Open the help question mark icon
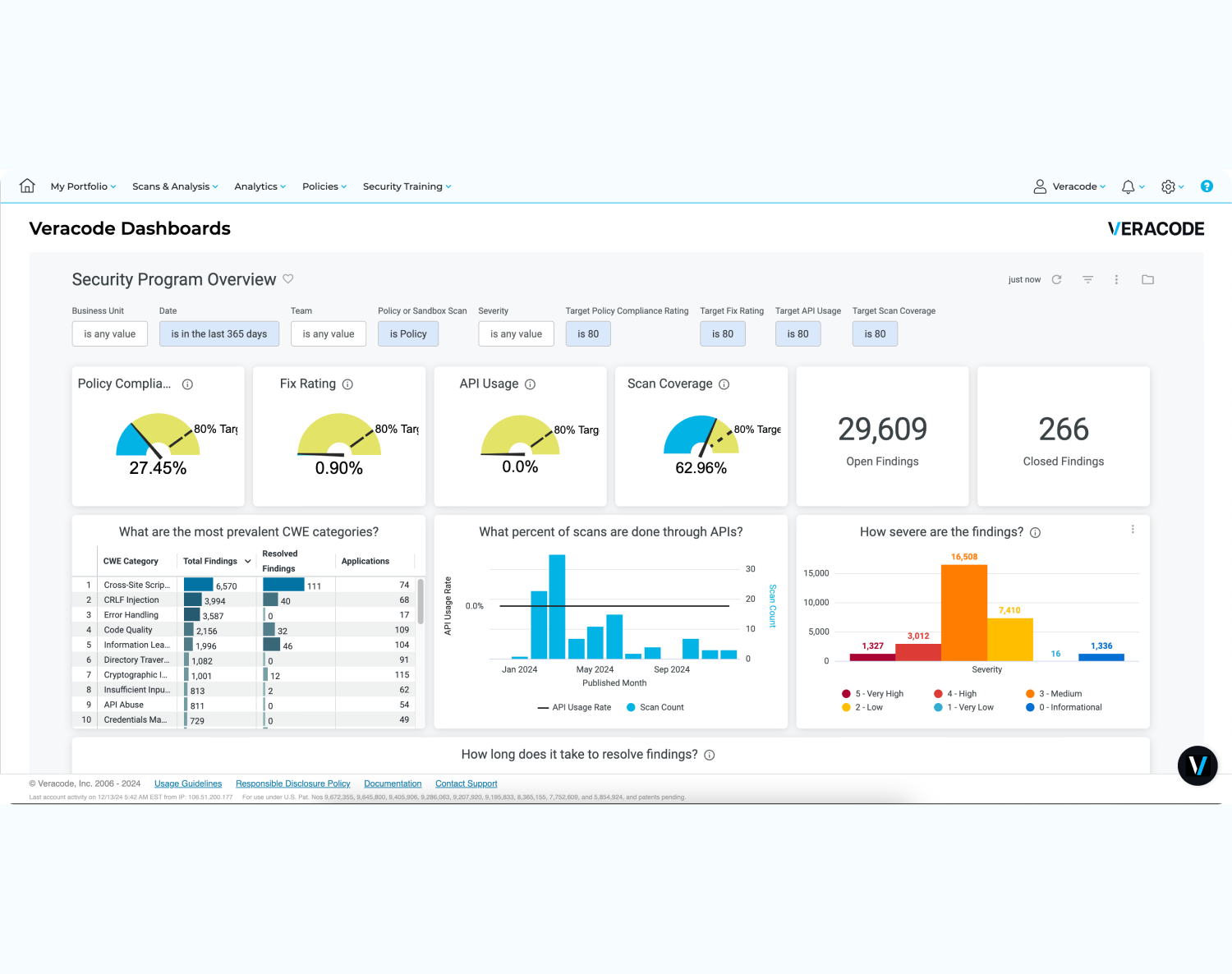 1207,186
